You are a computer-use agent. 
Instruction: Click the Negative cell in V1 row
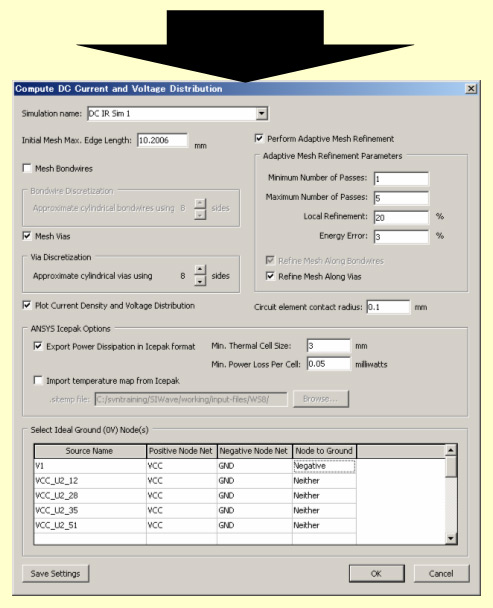click(x=324, y=466)
